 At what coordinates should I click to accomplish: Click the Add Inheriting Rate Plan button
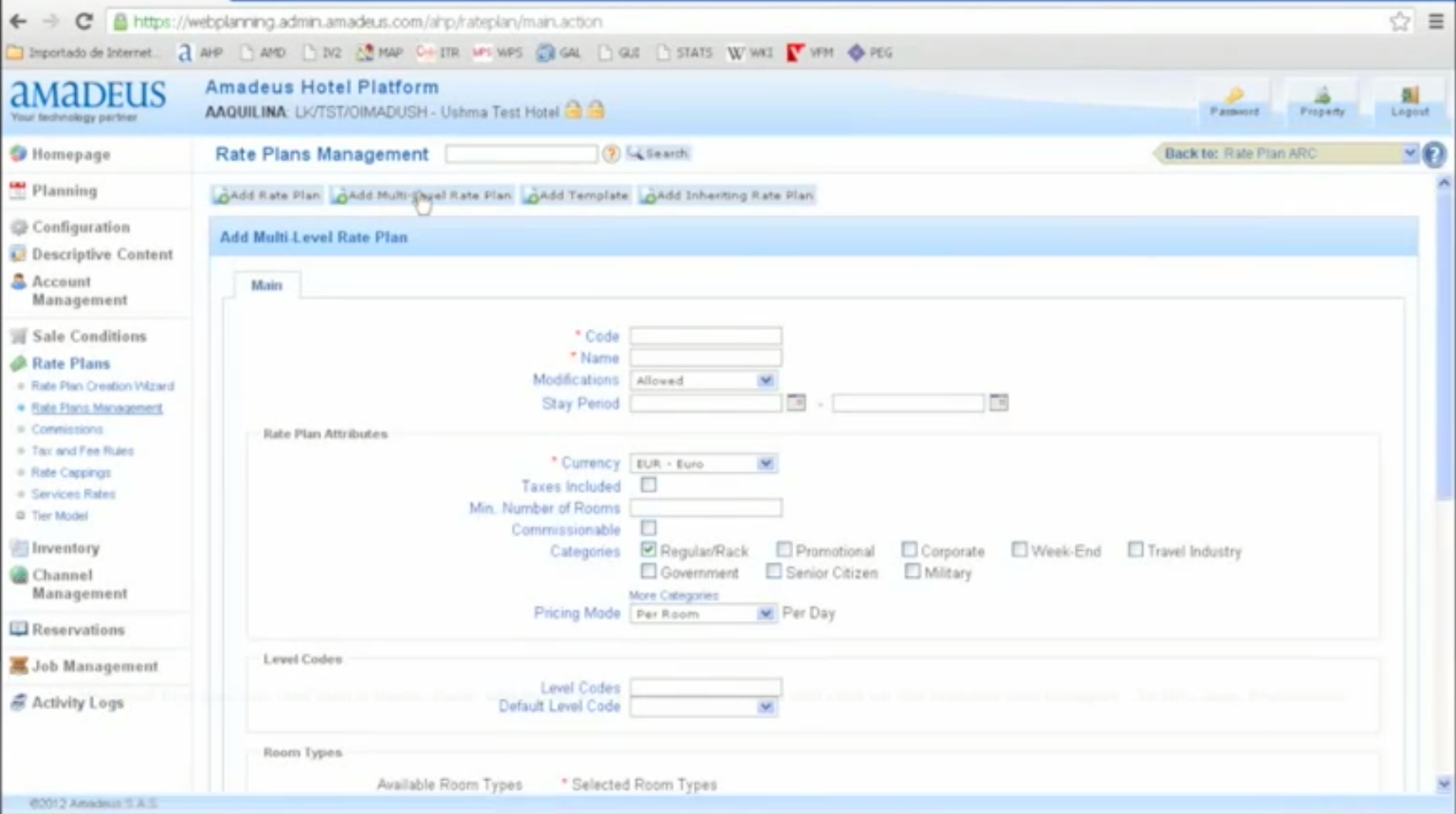click(x=727, y=195)
